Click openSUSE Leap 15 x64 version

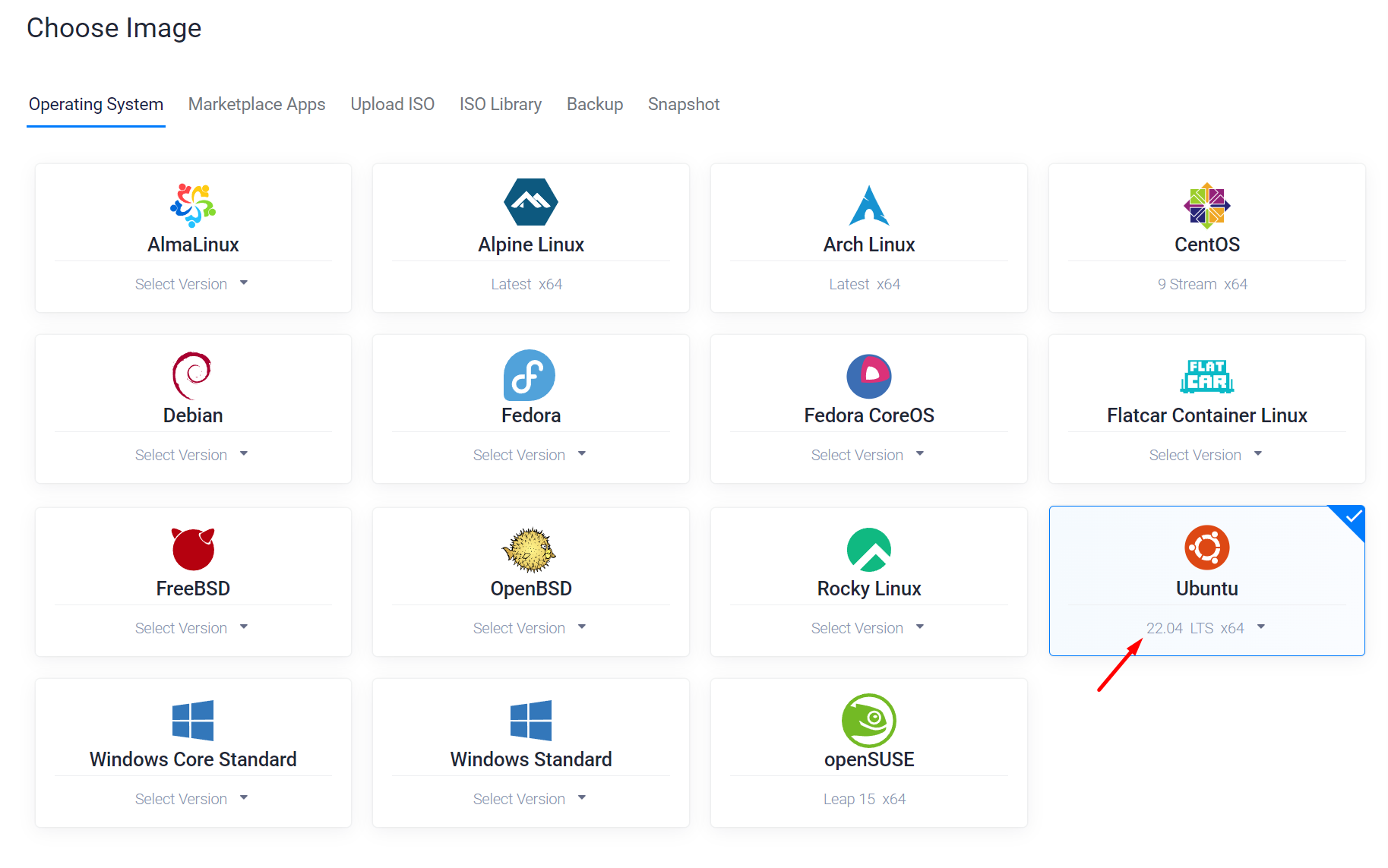click(x=865, y=799)
